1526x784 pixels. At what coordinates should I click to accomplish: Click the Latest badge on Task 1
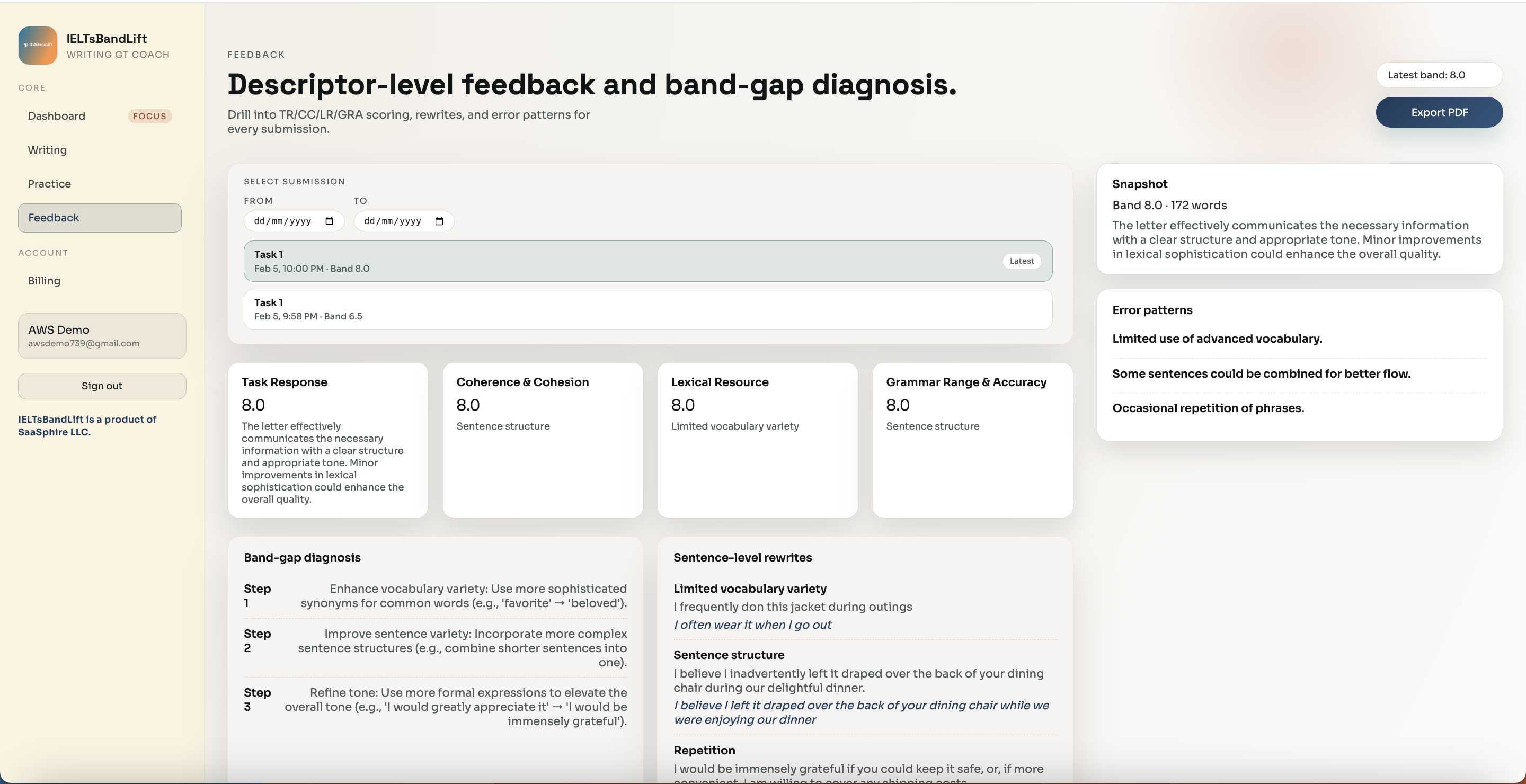click(1021, 261)
